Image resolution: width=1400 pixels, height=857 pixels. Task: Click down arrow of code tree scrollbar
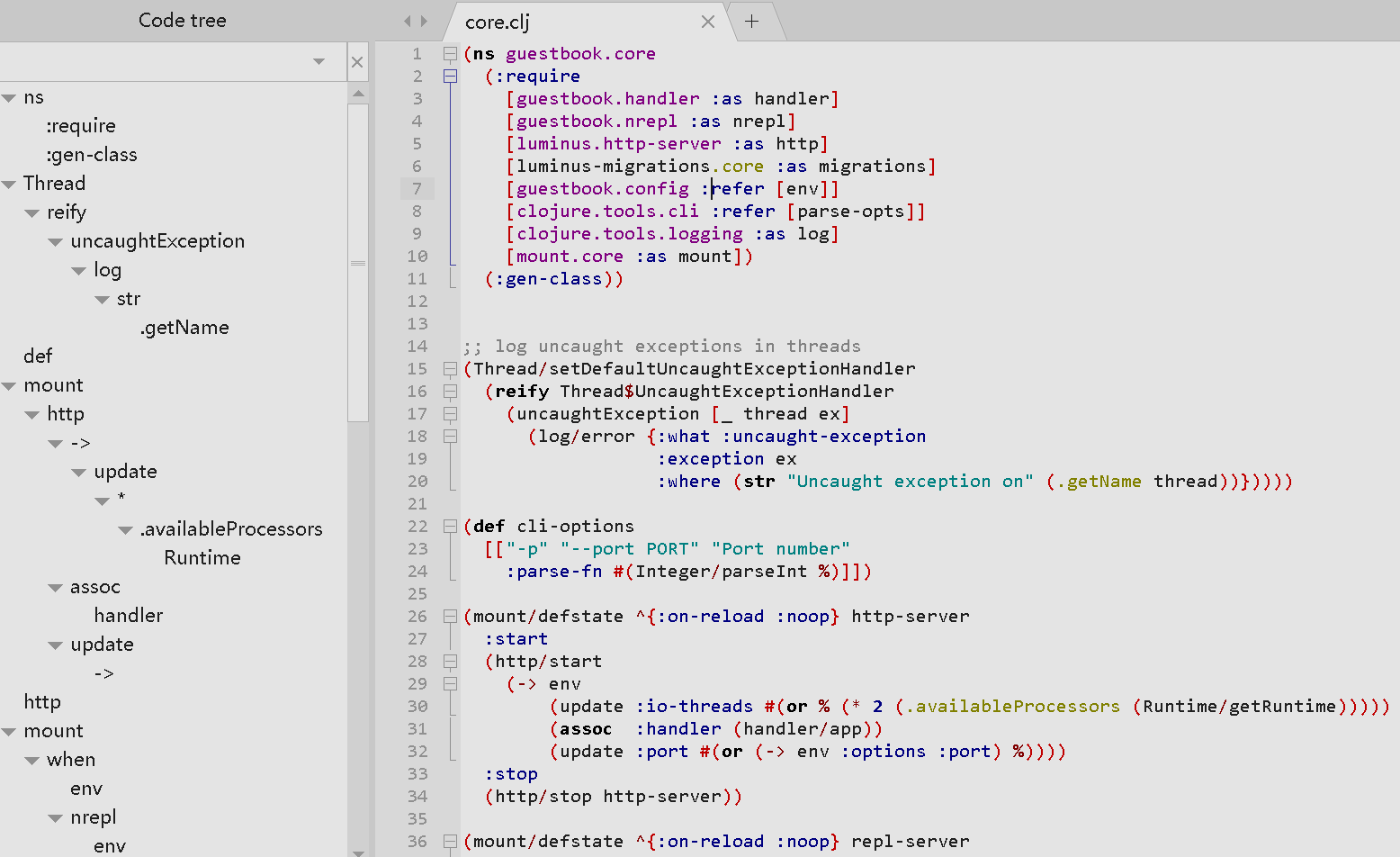pos(358,852)
